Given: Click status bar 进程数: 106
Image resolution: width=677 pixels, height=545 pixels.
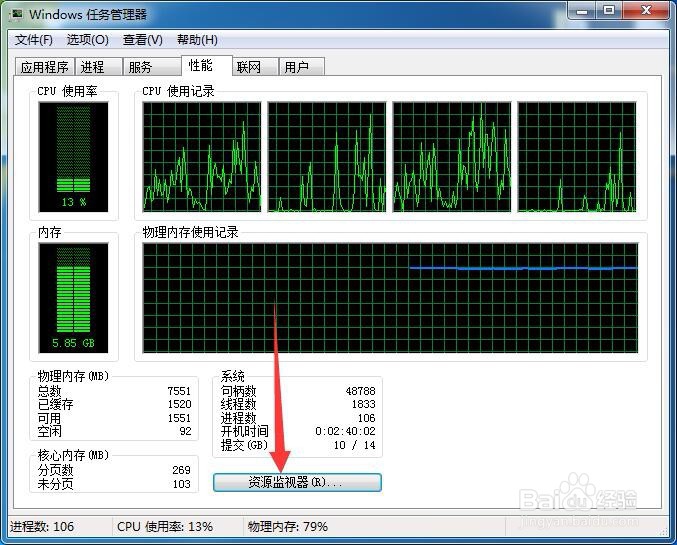Looking at the screenshot, I should [42, 526].
